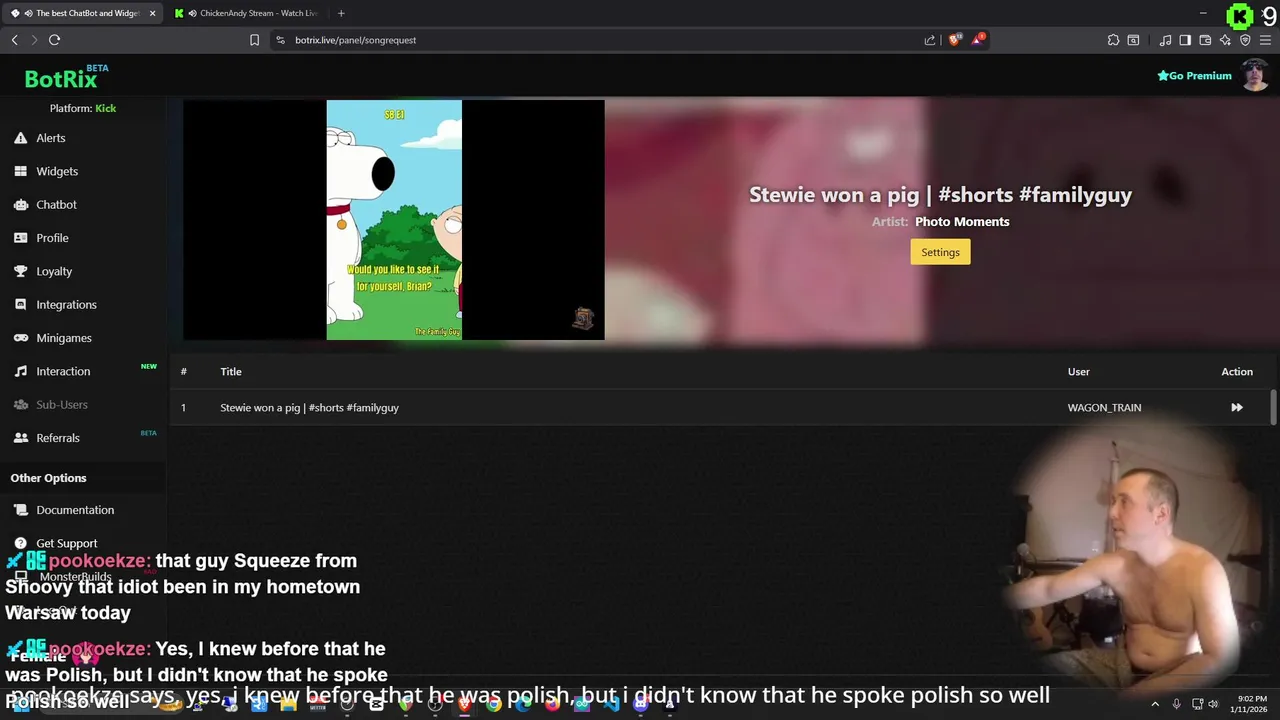Screen dimensions: 1280x720
Task: Click the taskbar microphone icon
Action: click(x=1177, y=704)
